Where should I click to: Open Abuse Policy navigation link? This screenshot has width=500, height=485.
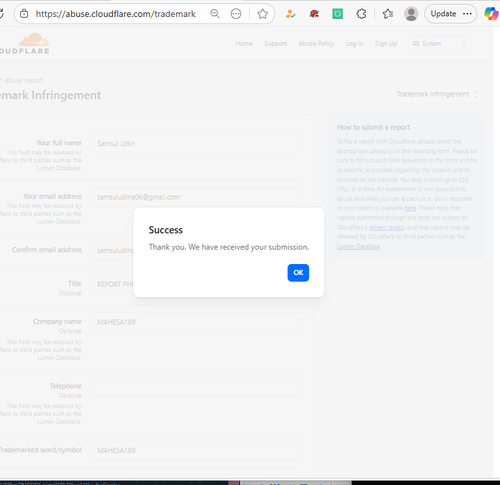click(x=316, y=44)
